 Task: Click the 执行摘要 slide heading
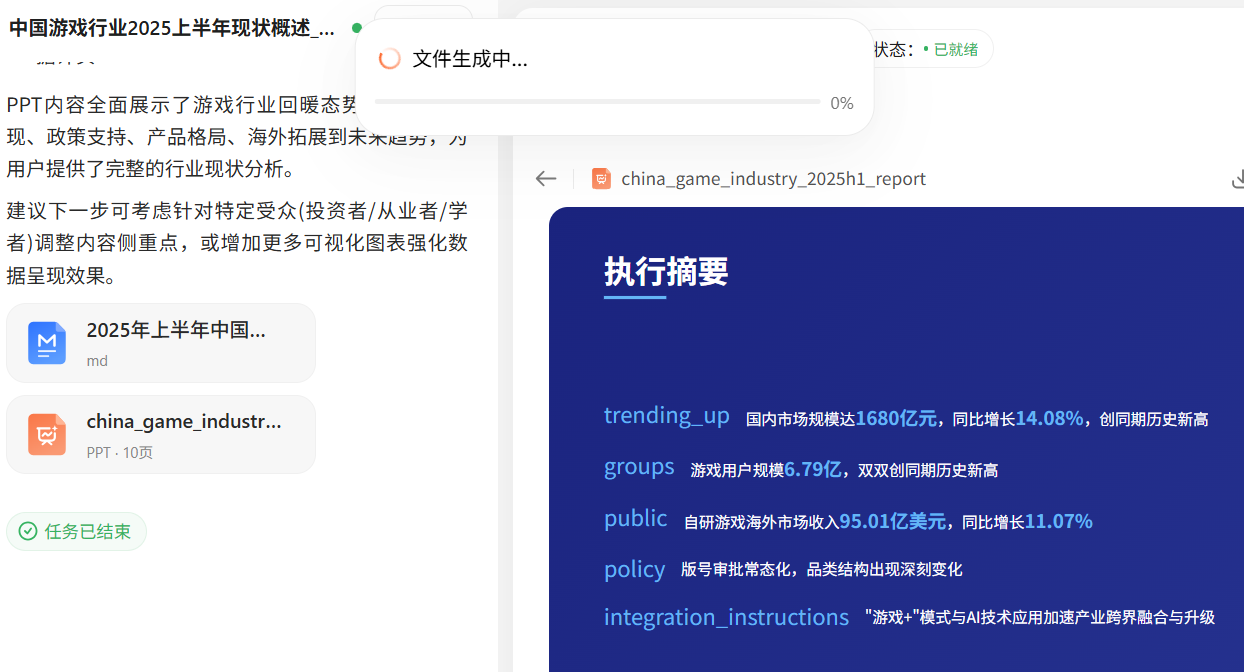tap(666, 271)
